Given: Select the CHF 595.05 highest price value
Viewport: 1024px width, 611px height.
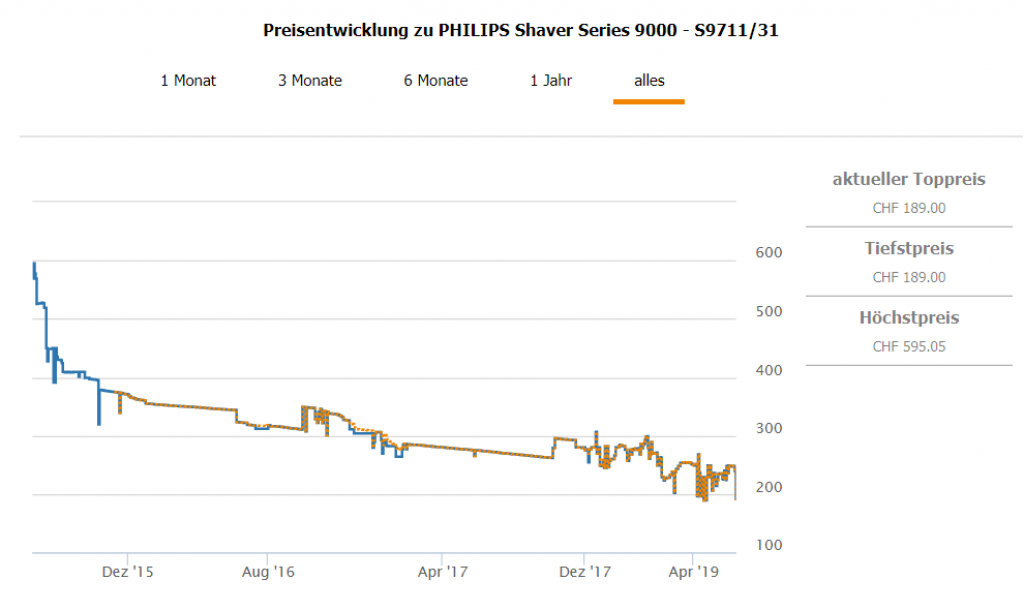Looking at the screenshot, I should [x=909, y=347].
